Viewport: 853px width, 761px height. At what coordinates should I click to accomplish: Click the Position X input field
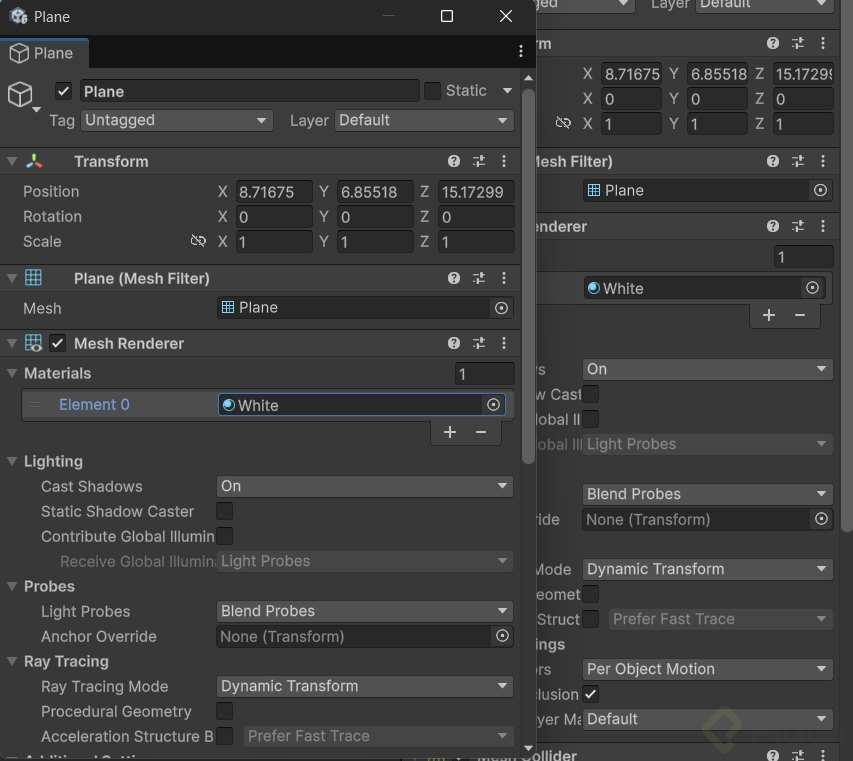[274, 192]
